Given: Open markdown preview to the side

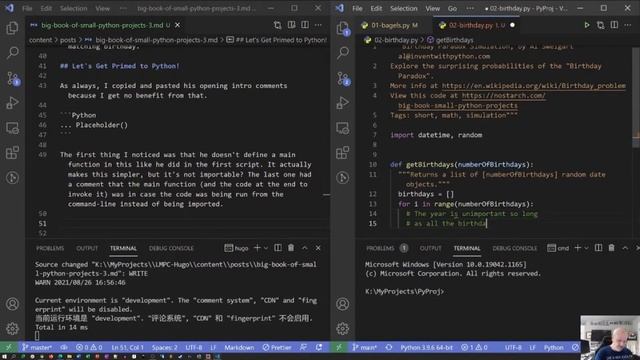Looking at the screenshot, I should 291,25.
